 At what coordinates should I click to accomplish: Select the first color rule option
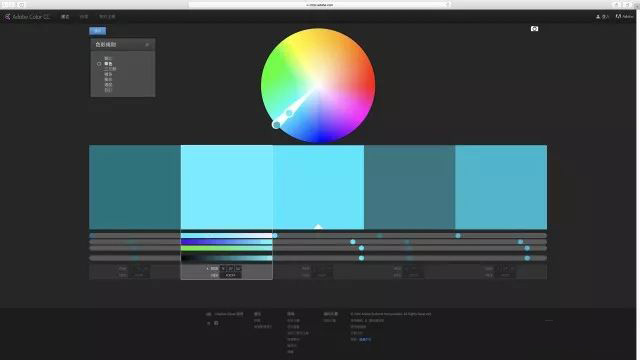[108, 58]
